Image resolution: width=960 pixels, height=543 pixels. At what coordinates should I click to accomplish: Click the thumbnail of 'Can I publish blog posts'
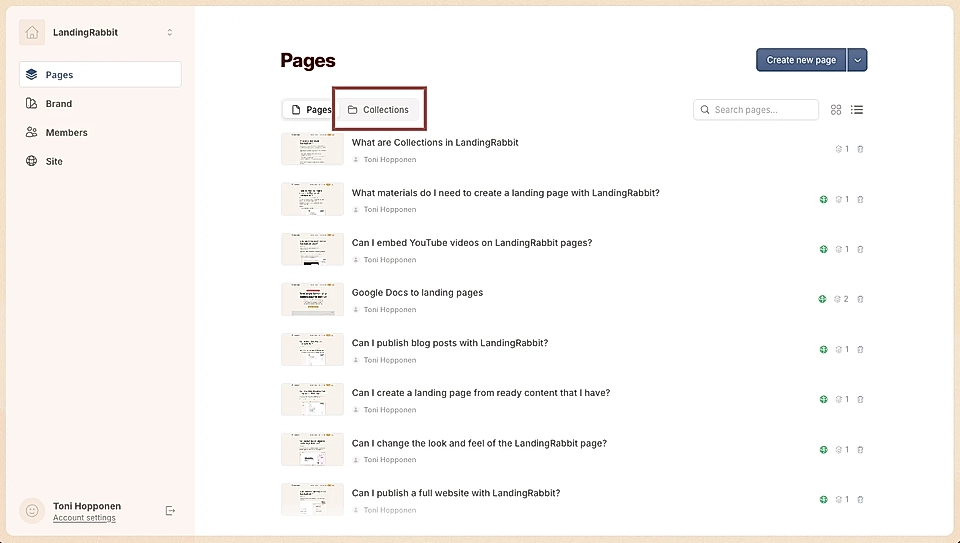tap(312, 350)
